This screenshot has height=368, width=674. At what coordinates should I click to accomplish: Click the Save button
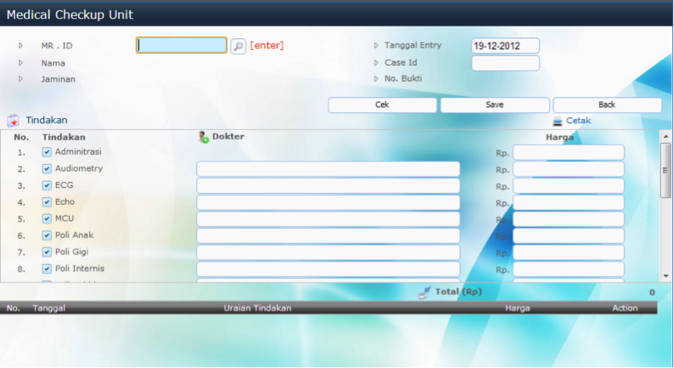pyautogui.click(x=495, y=105)
